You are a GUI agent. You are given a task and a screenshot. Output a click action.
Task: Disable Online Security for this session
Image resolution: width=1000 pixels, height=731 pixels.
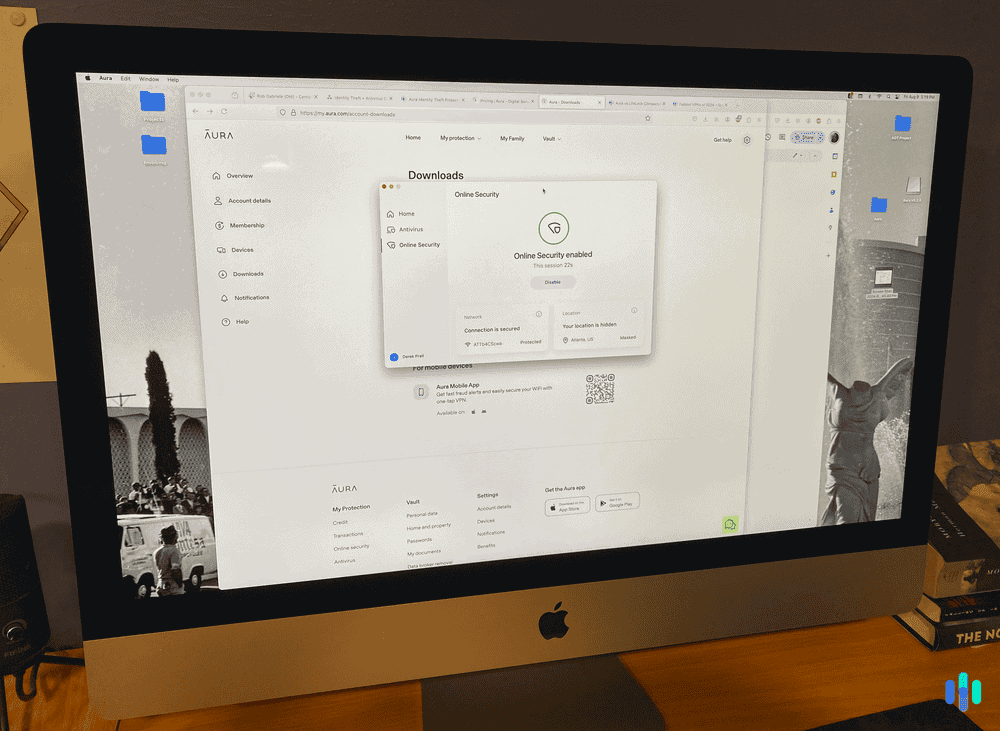tap(552, 282)
